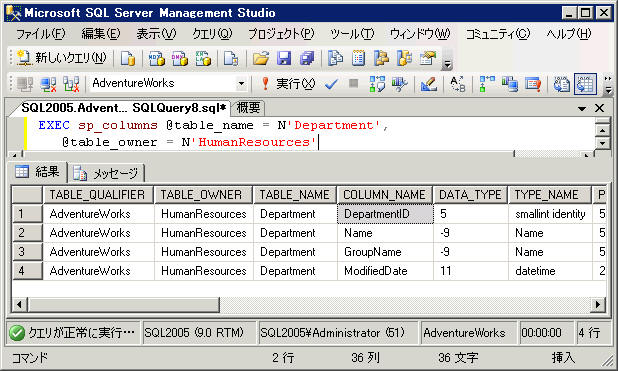This screenshot has width=618, height=371.
Task: Select the ModifiedDate cell
Action: (x=385, y=271)
